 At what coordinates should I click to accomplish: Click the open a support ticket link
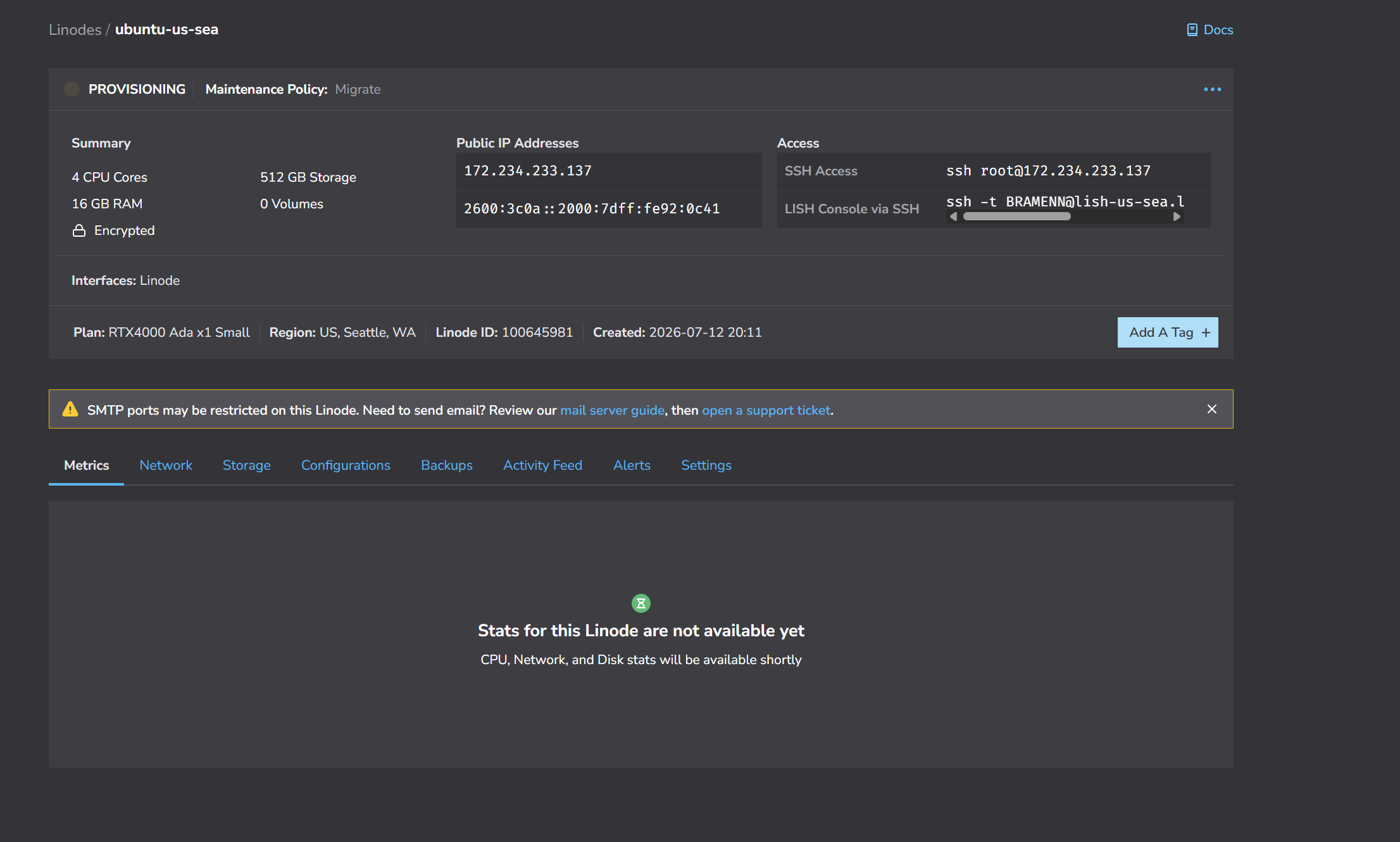pos(766,410)
